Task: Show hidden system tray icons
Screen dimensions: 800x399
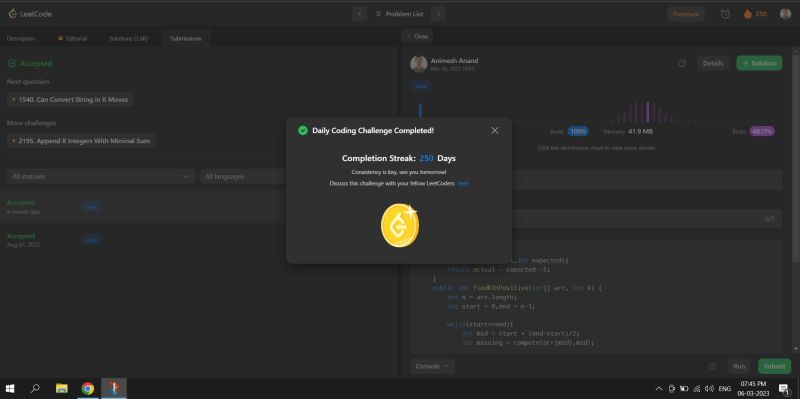Action: (x=659, y=389)
